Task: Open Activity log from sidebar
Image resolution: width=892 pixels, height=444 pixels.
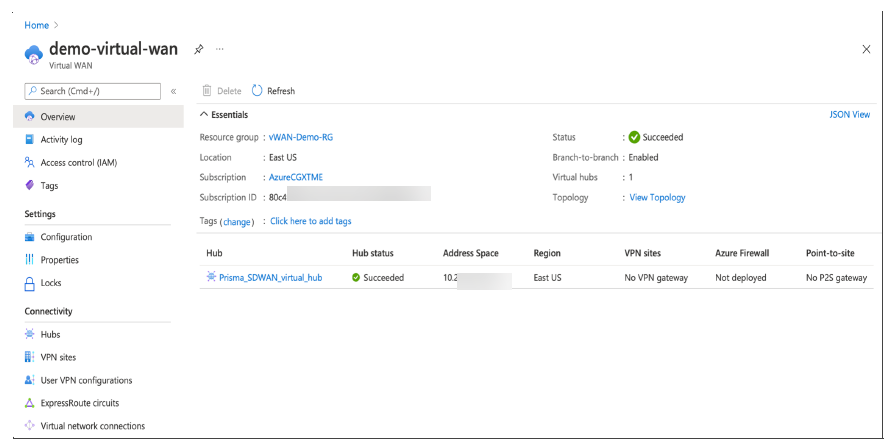Action: tap(61, 140)
